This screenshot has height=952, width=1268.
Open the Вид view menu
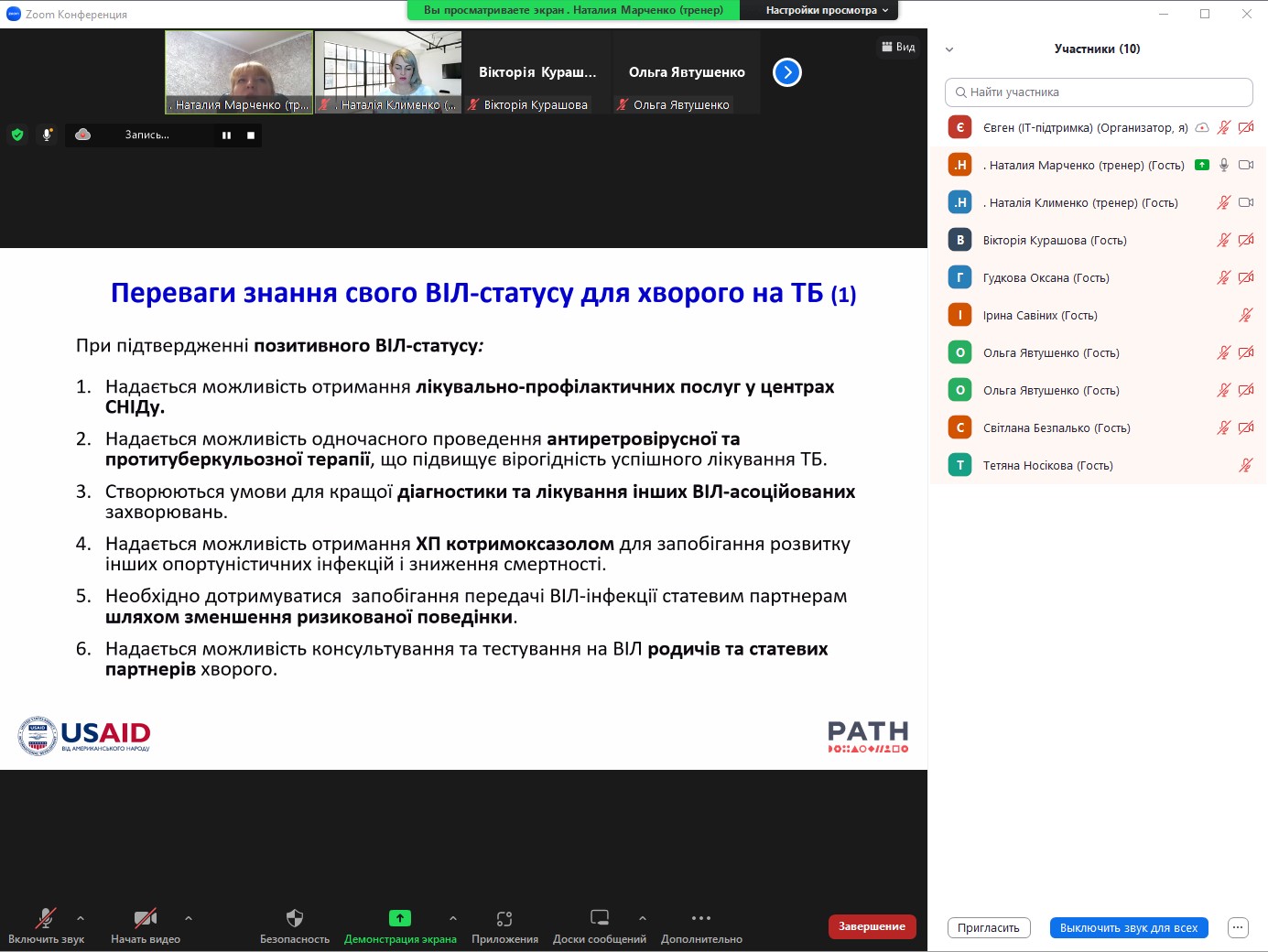point(898,47)
